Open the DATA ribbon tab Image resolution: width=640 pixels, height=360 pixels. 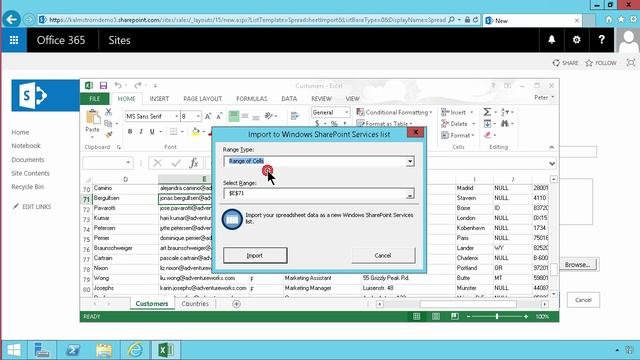pos(289,99)
